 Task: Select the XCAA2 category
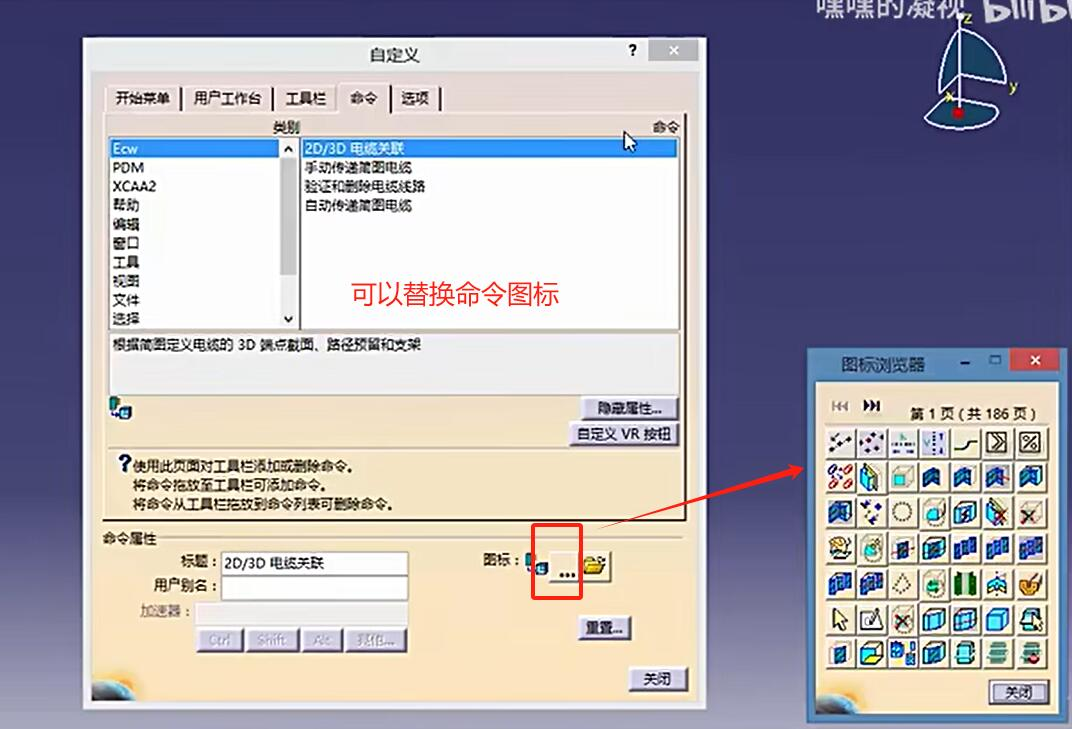pyautogui.click(x=194, y=186)
